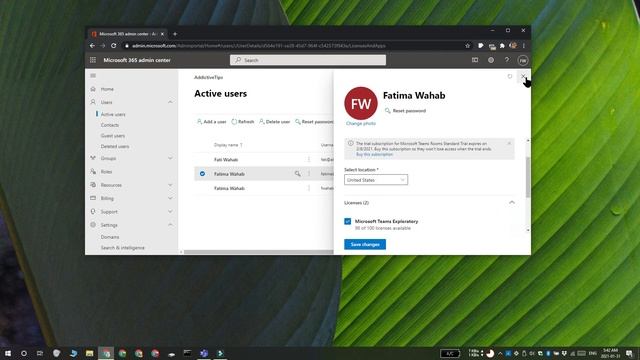Go back in the browser
The image size is (640, 360).
[x=93, y=46]
